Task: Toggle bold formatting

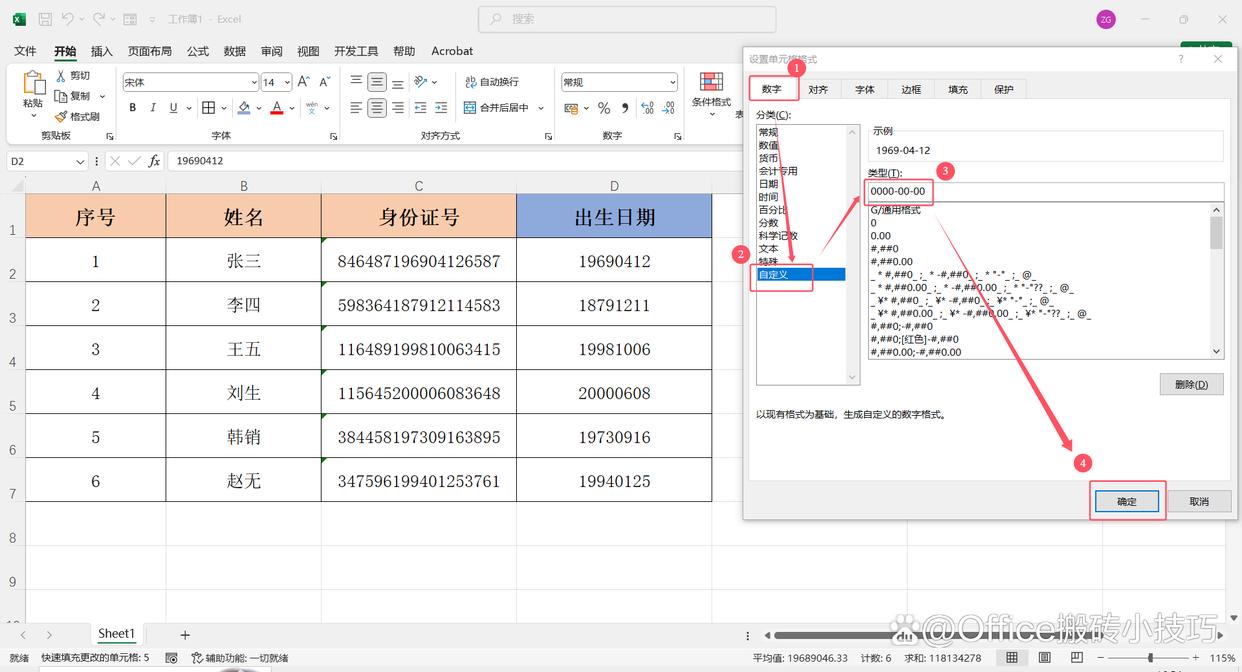Action: click(x=132, y=108)
